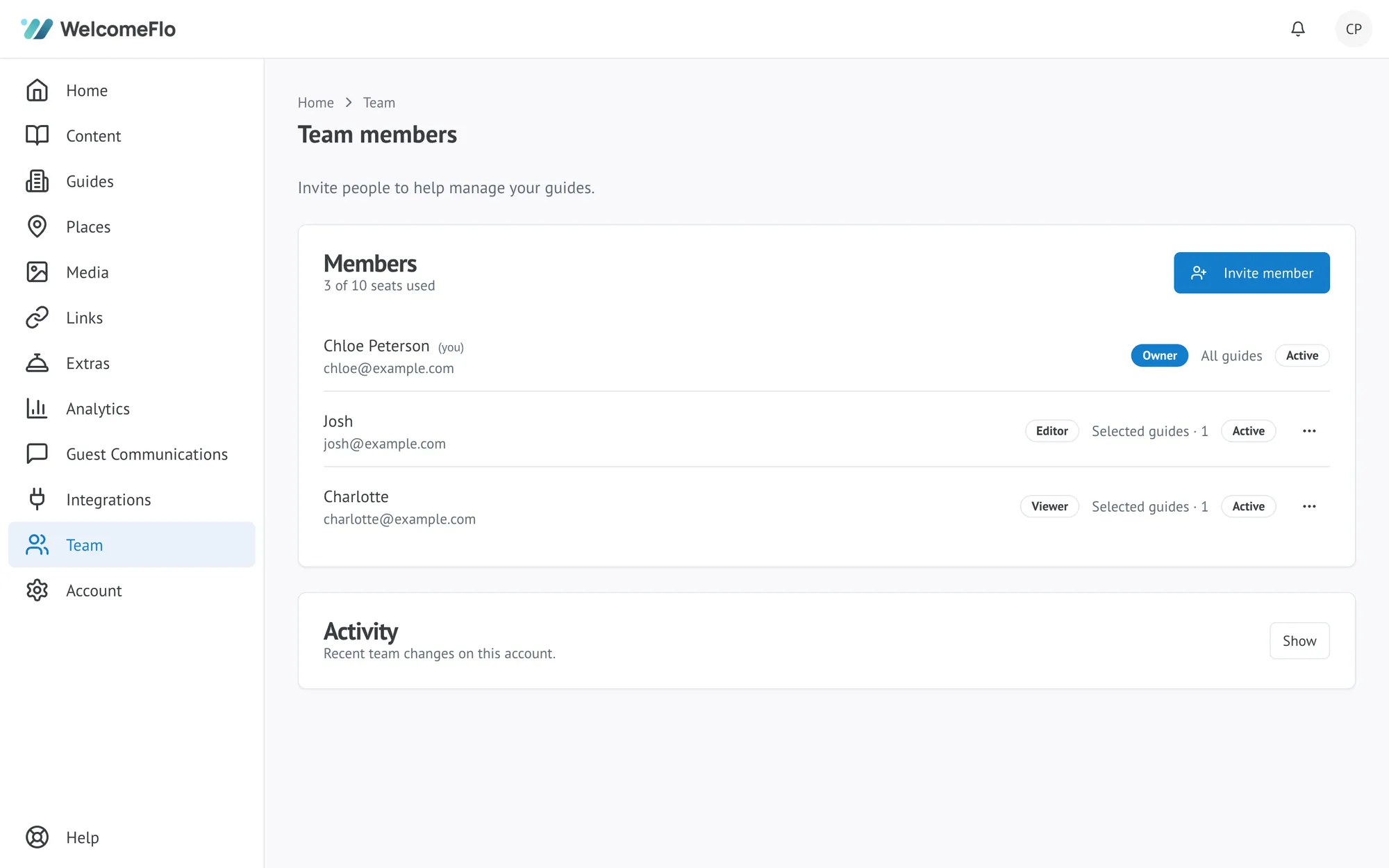
Task: Click the Home breadcrumb link
Action: point(315,103)
